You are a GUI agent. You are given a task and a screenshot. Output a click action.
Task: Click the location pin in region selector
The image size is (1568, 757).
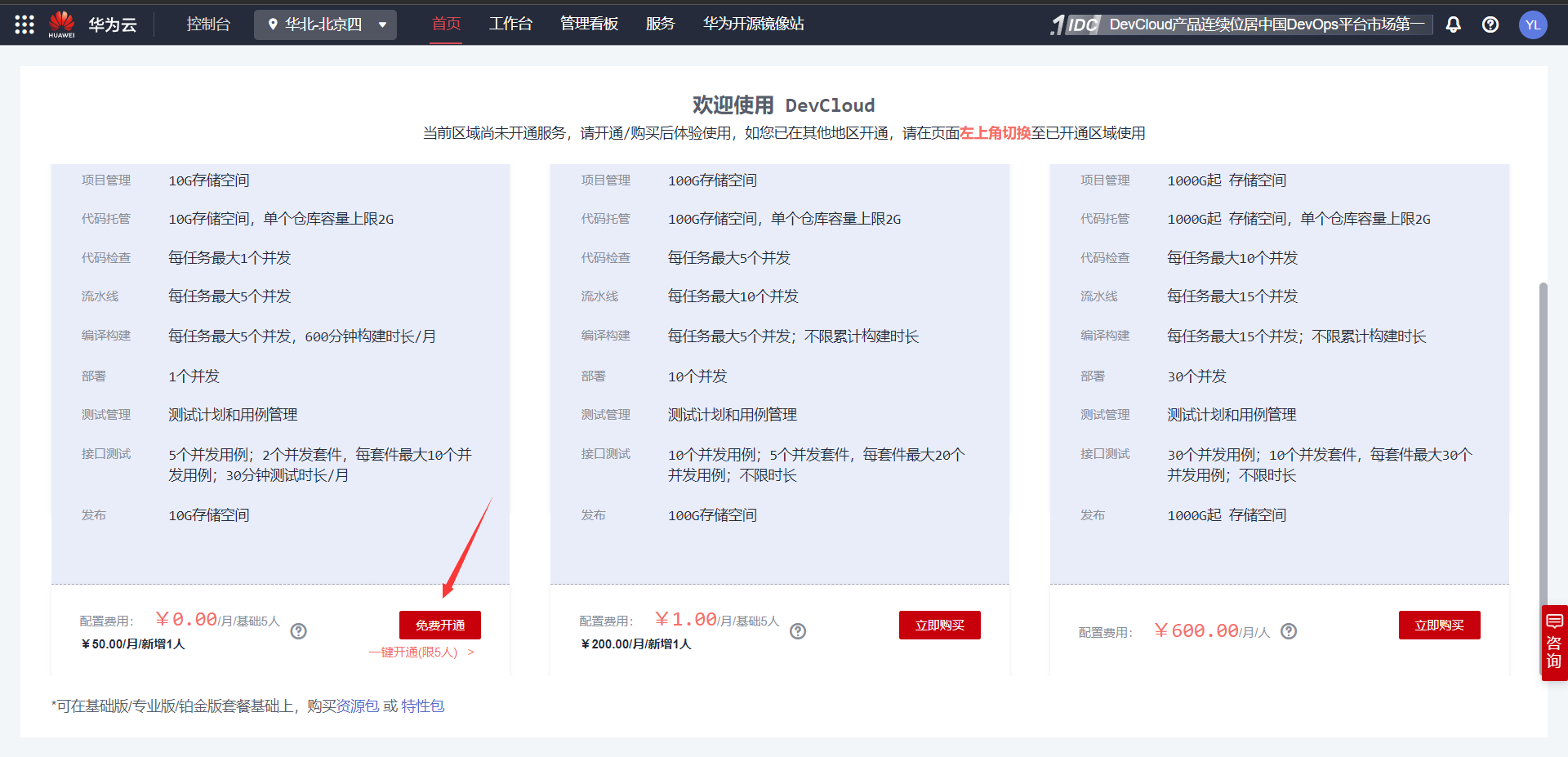[x=274, y=24]
